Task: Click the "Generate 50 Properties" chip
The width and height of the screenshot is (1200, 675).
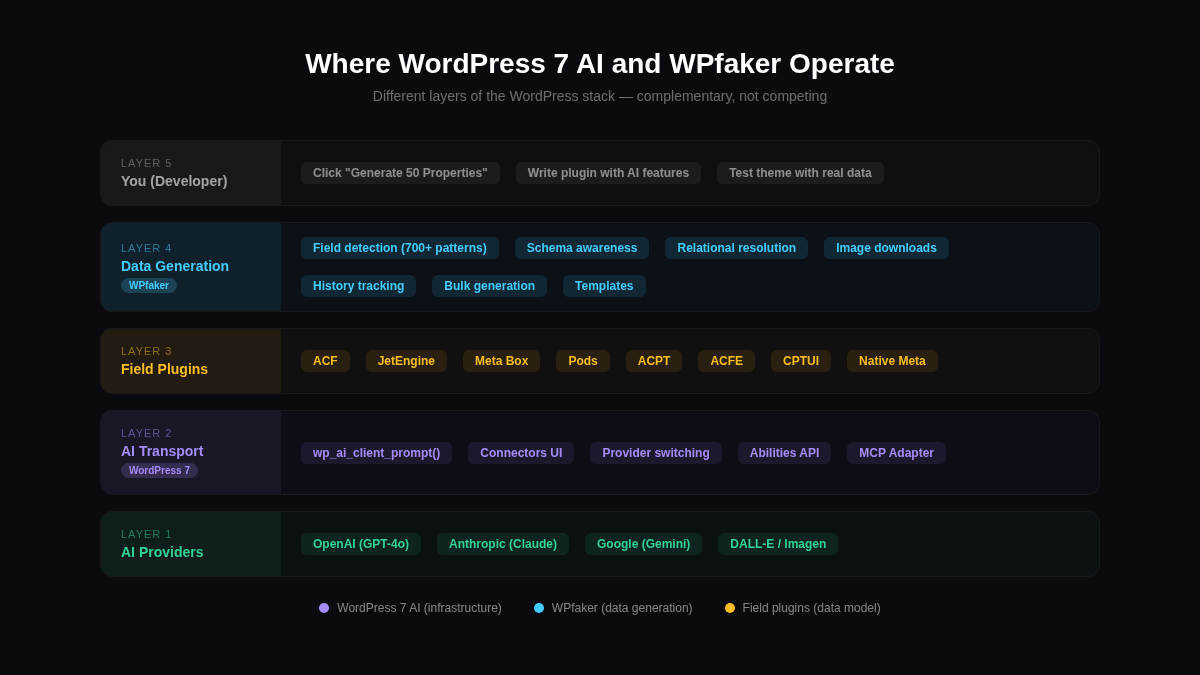Action: 400,173
